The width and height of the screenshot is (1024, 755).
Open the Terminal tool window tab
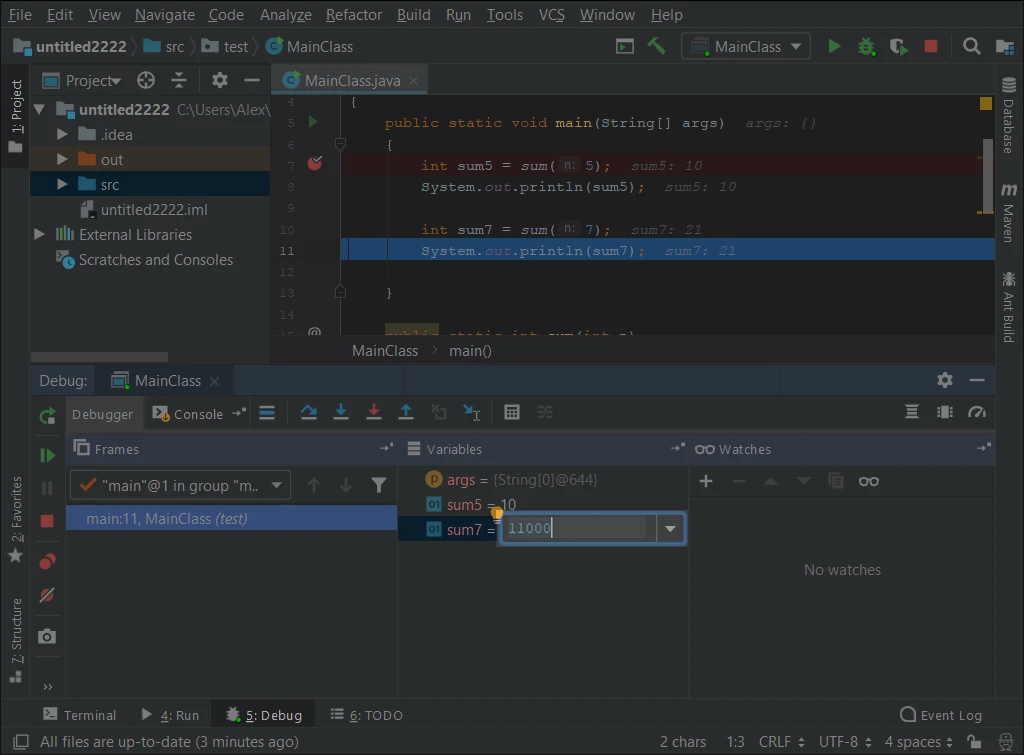pos(80,715)
